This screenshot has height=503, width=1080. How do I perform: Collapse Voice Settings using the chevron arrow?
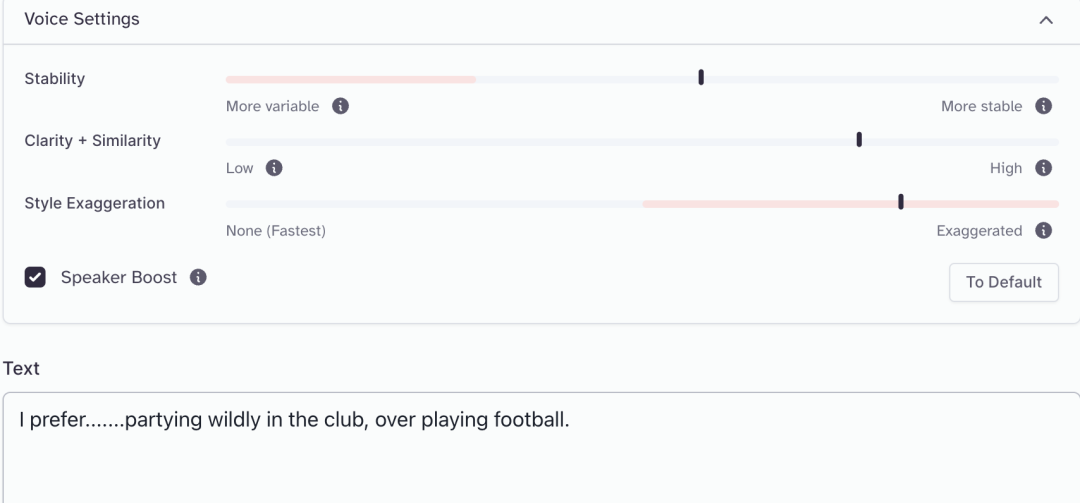(x=1046, y=20)
